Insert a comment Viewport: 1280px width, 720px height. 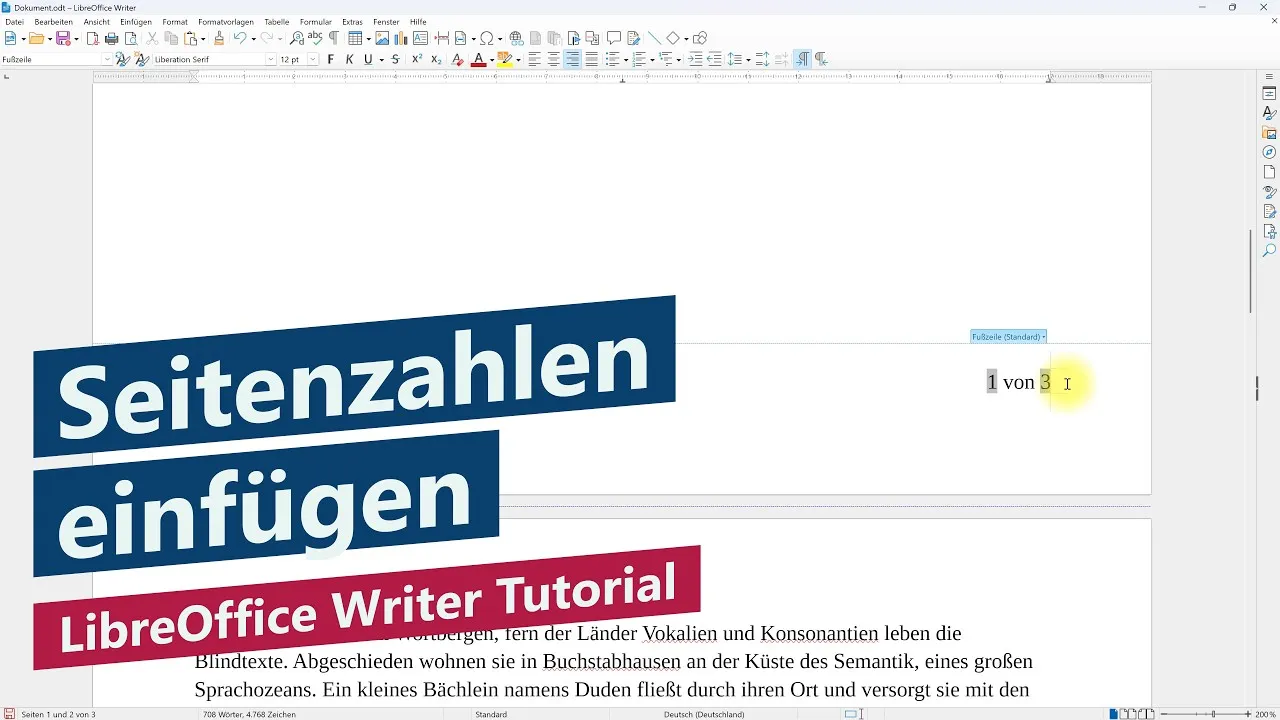614,39
